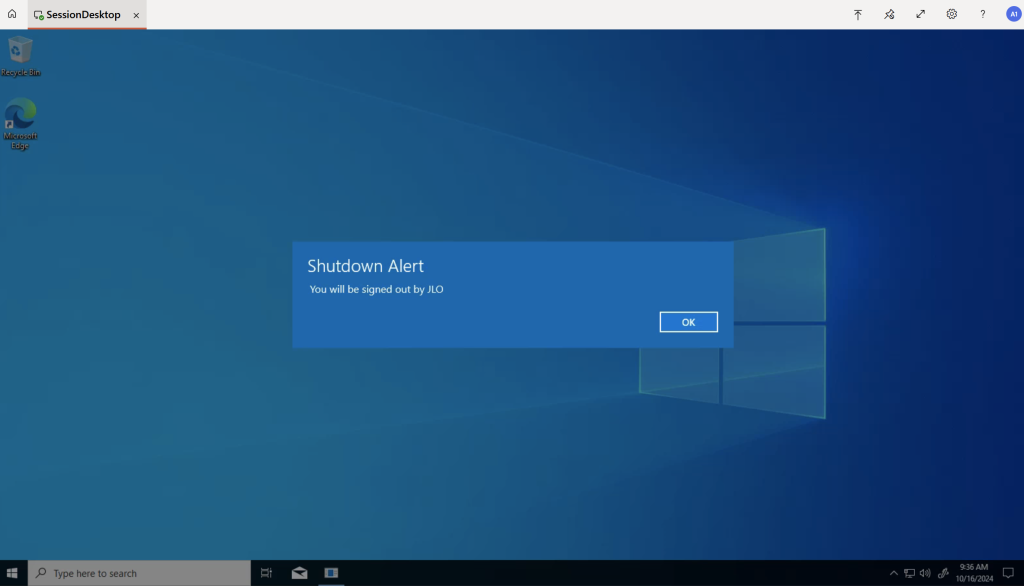Open Task View on the taskbar
1024x586 pixels.
point(266,573)
